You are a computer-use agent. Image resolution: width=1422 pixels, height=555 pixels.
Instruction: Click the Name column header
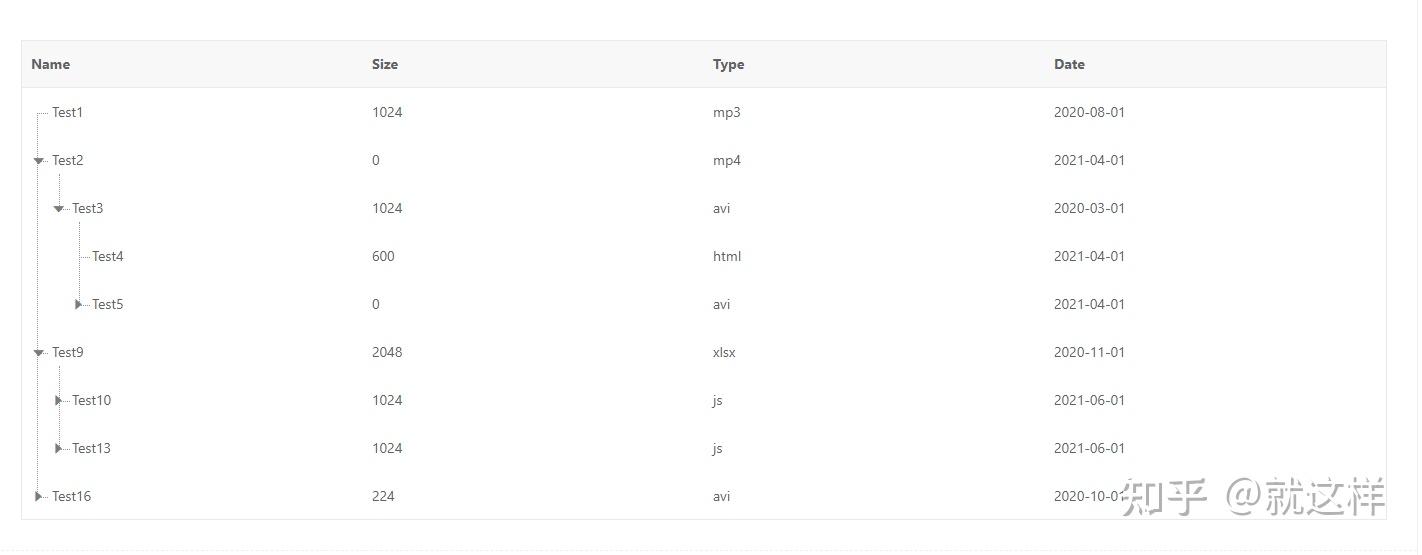(51, 64)
